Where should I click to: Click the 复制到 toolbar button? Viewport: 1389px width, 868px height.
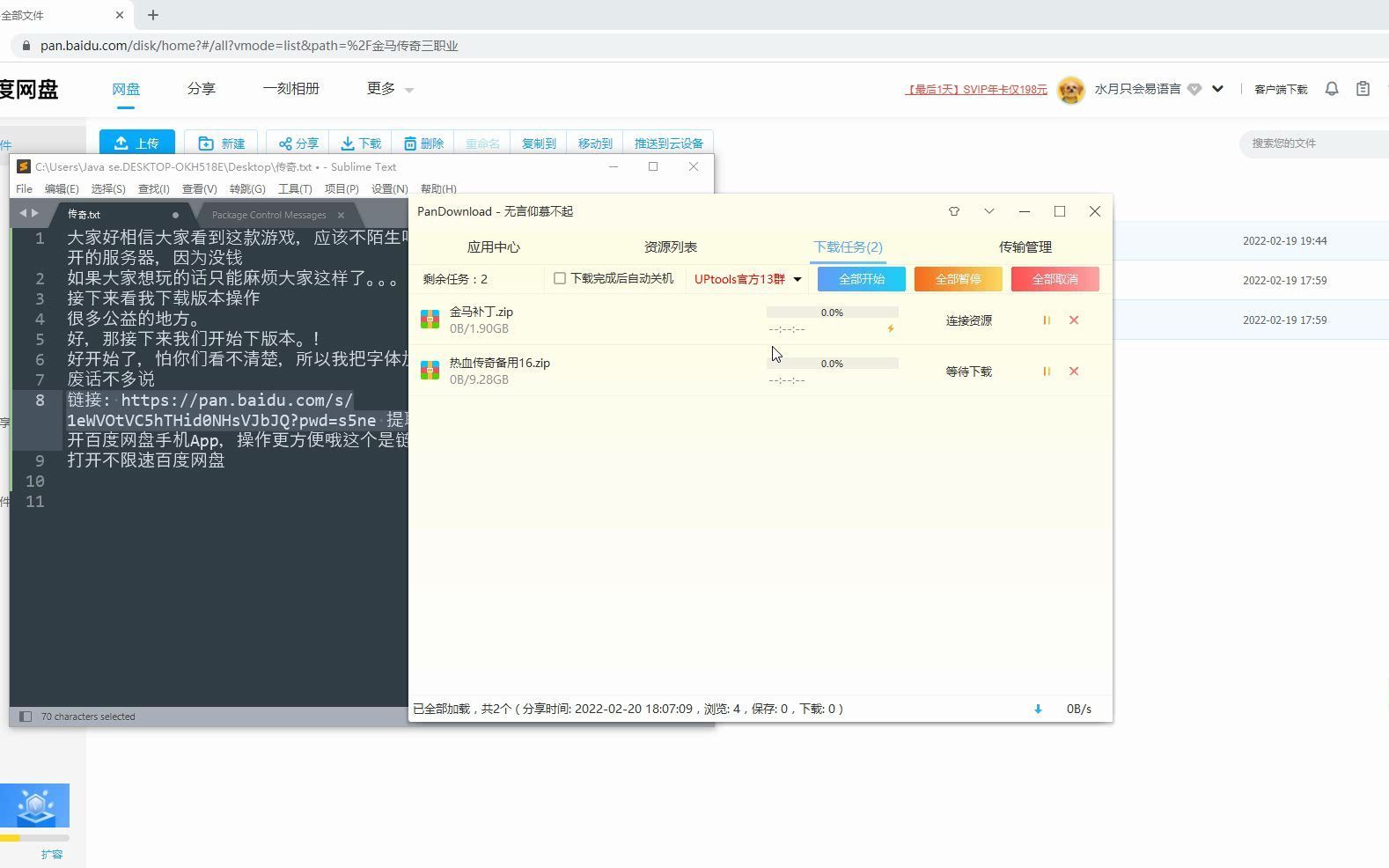tap(539, 143)
